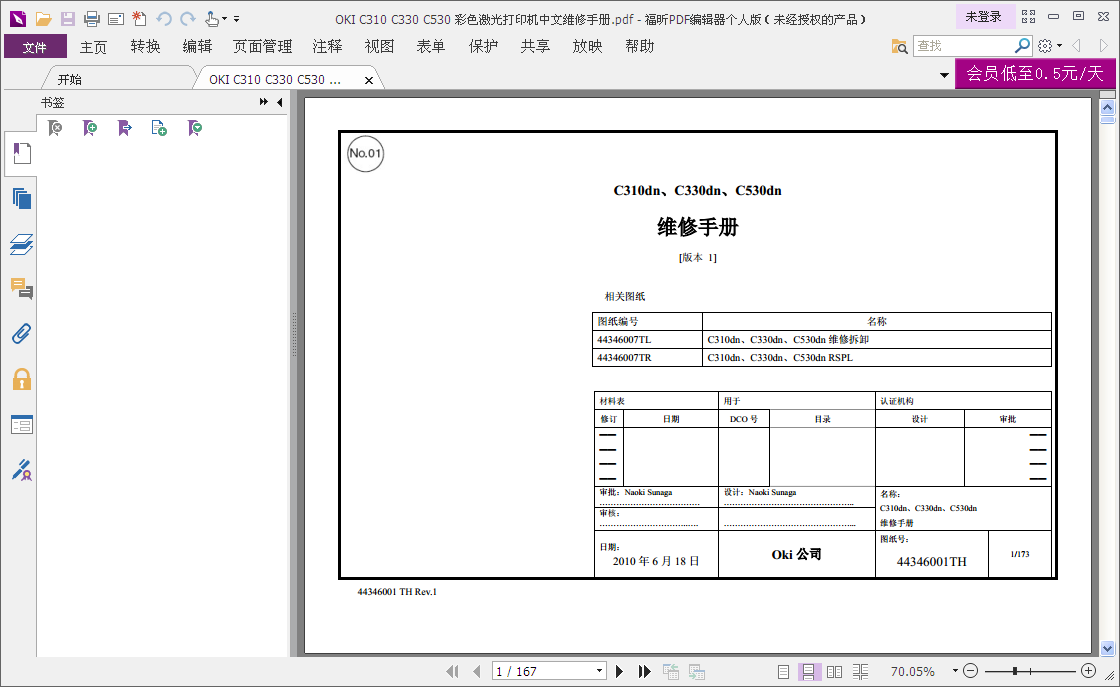1120x687 pixels.
Task: Open the 注释 ribbon tab
Action: (x=328, y=46)
